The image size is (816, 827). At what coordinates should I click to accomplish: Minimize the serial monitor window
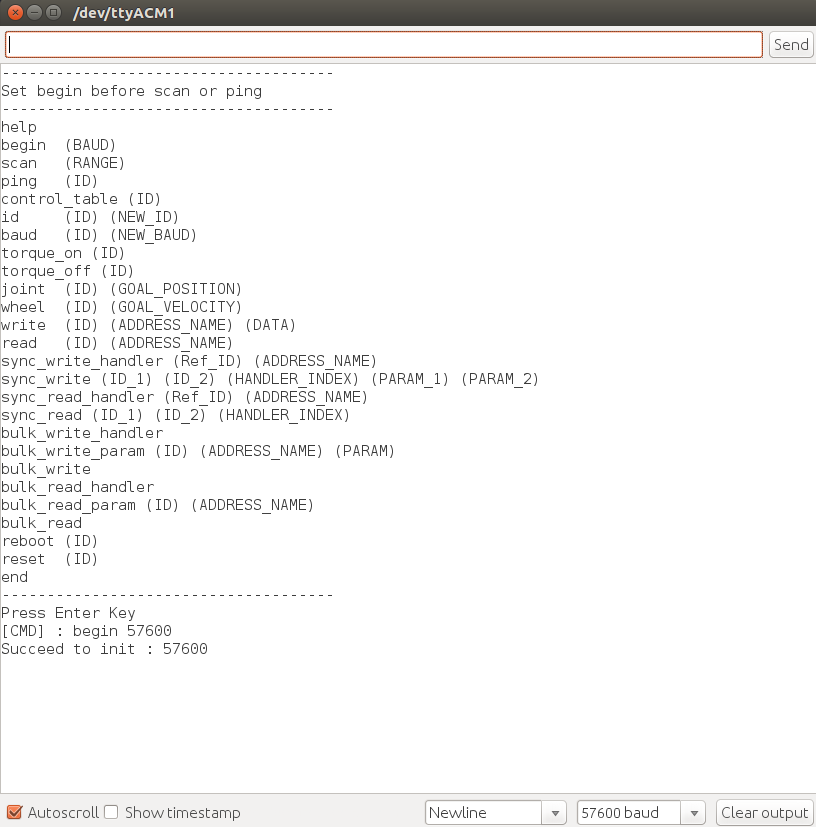pyautogui.click(x=34, y=13)
